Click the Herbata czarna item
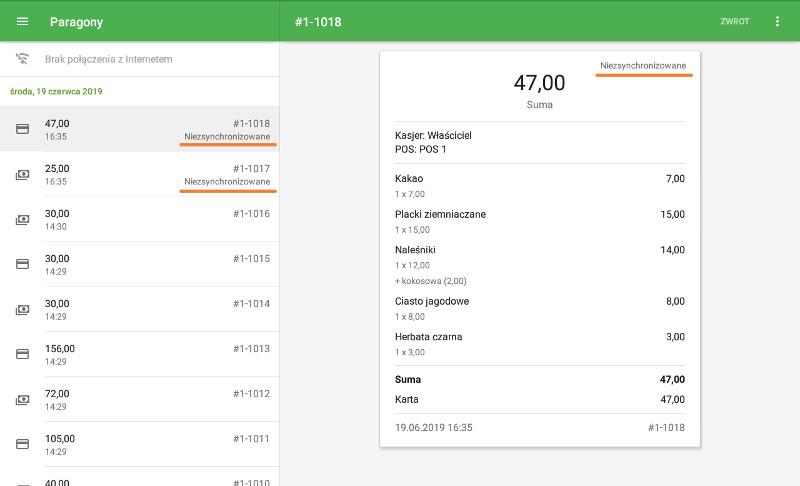This screenshot has width=800, height=486. point(429,337)
